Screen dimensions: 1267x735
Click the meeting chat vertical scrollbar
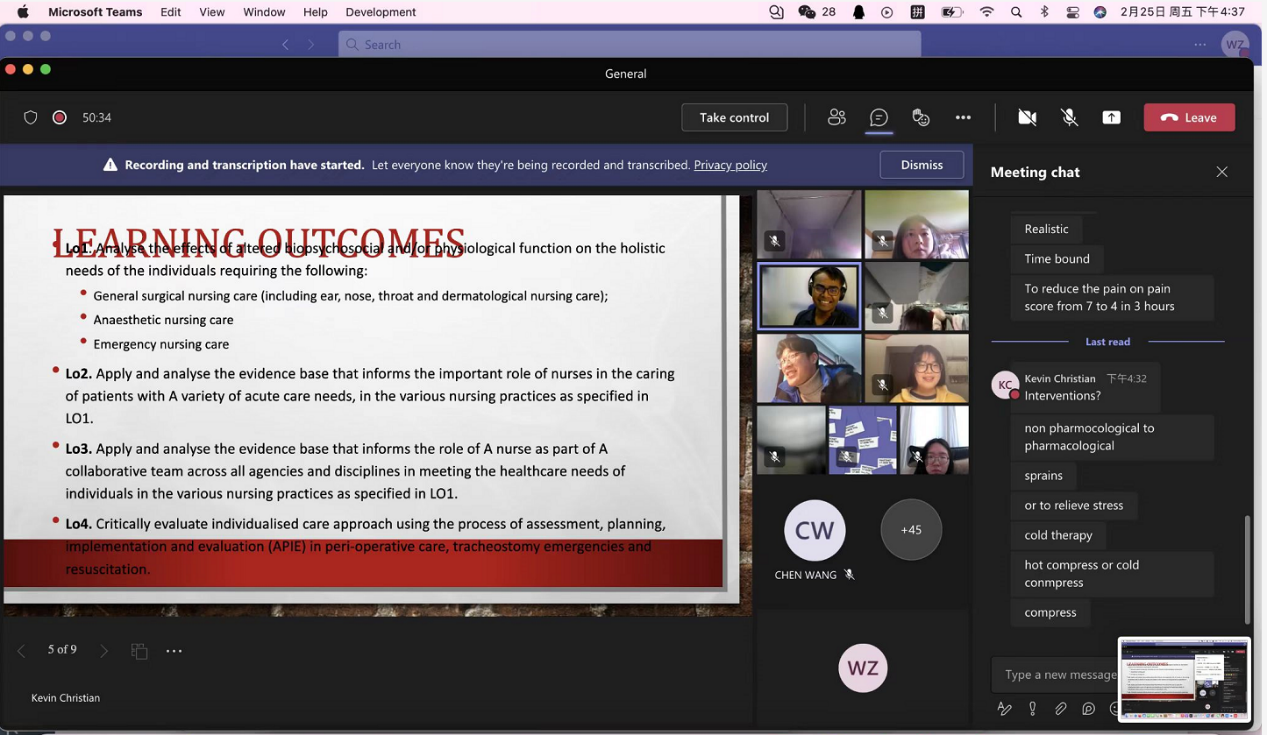[1246, 568]
